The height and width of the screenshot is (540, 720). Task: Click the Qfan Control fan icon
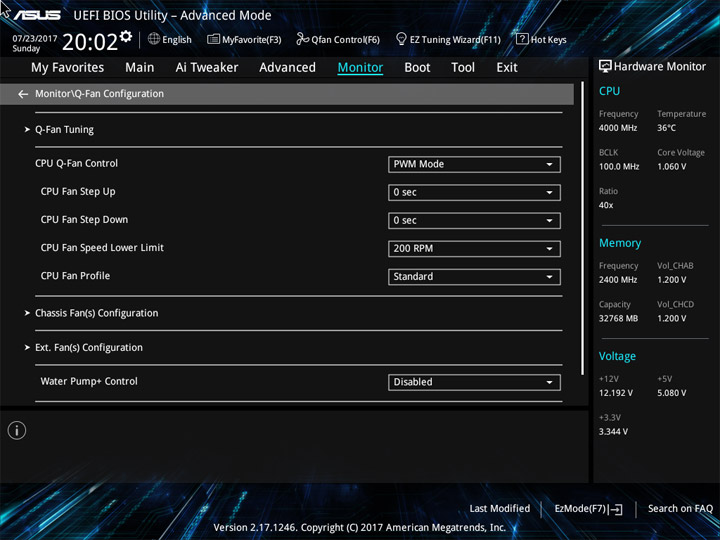pyautogui.click(x=302, y=39)
